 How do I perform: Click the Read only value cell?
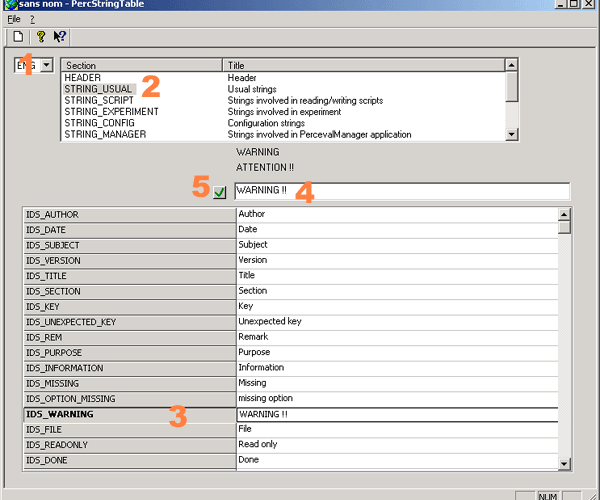[396, 443]
